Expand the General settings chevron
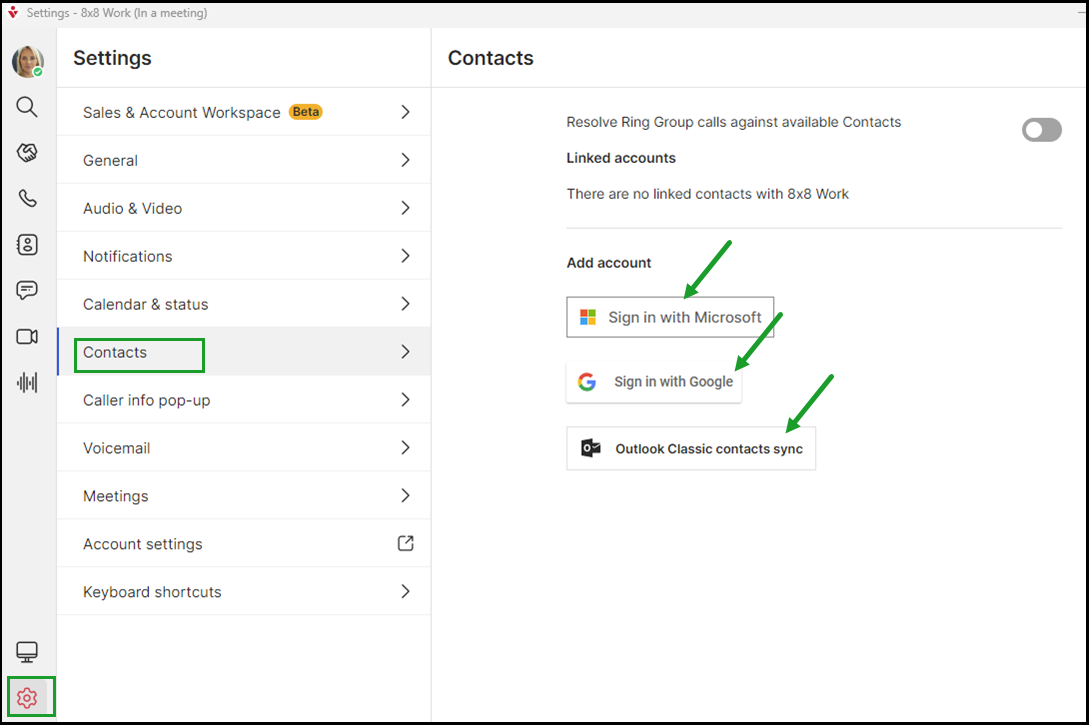 (x=406, y=160)
